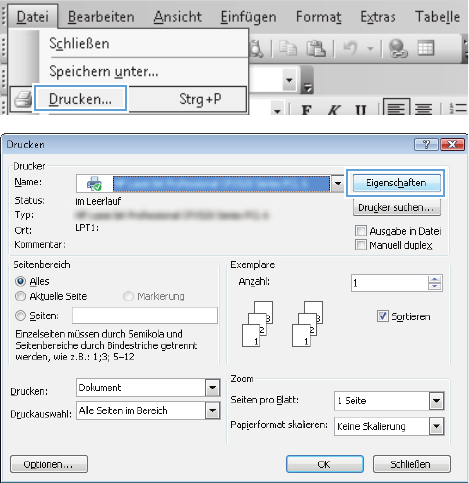469x483 pixels.
Task: Open the Bearbeiten menu
Action: click(101, 17)
